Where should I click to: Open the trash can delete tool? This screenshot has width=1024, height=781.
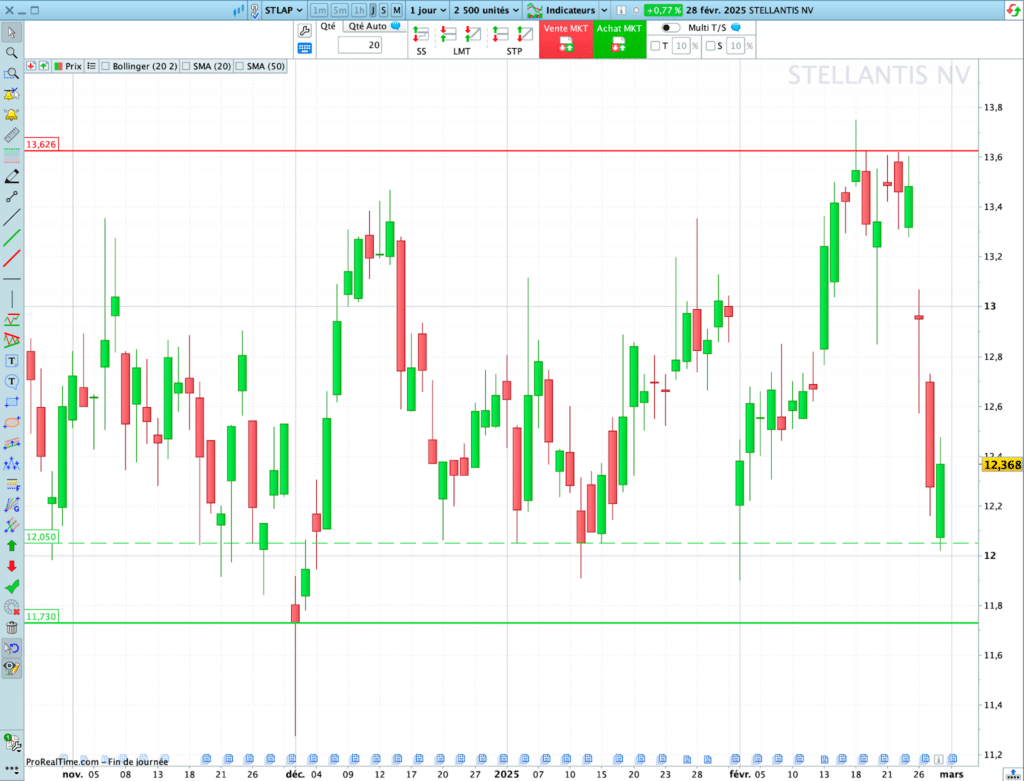(12, 628)
